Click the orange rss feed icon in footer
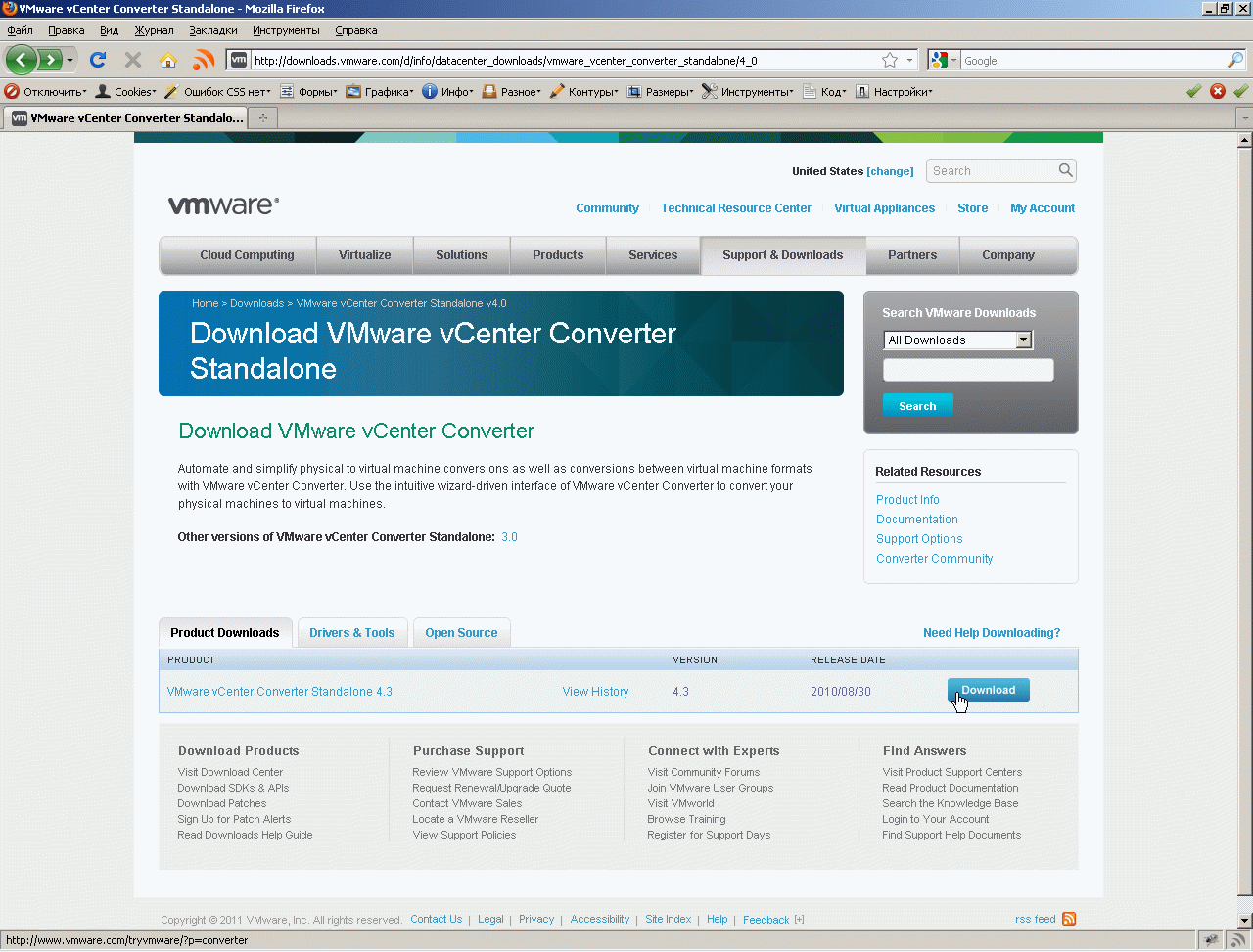1253x952 pixels. 1069,919
